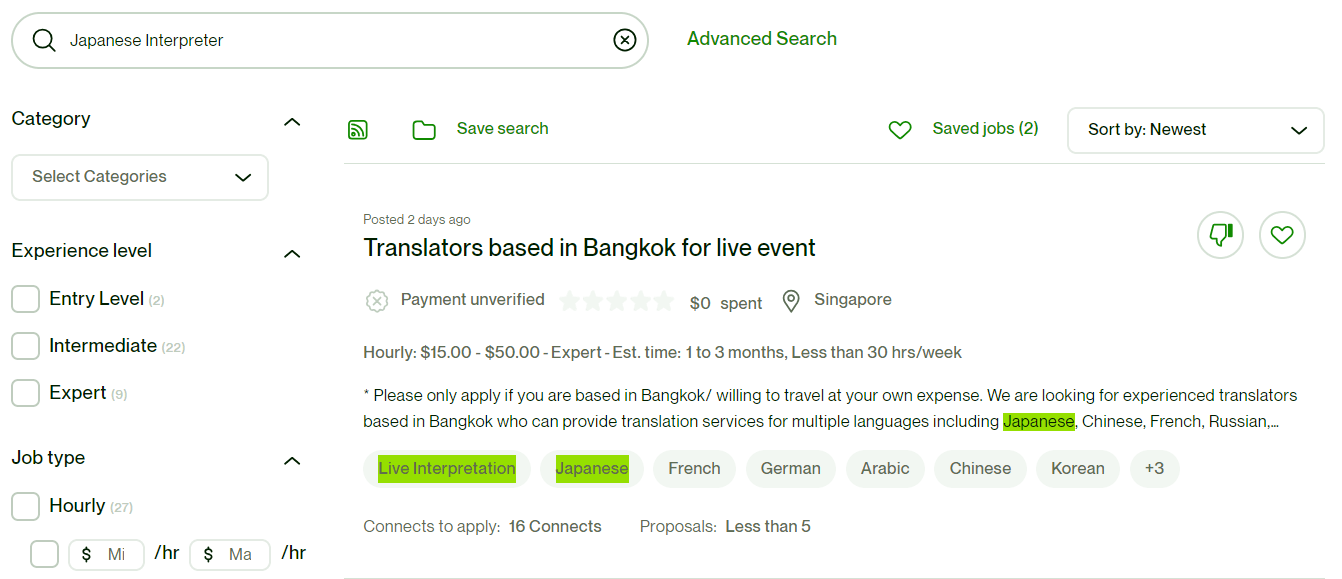The width and height of the screenshot is (1342, 579).
Task: Clear the search field with X icon
Action: [624, 40]
